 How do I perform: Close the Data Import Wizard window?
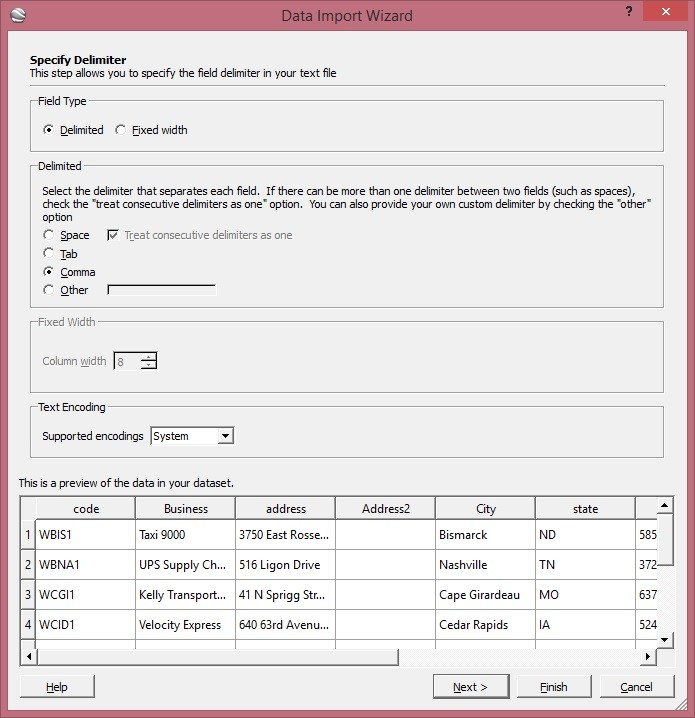click(665, 11)
